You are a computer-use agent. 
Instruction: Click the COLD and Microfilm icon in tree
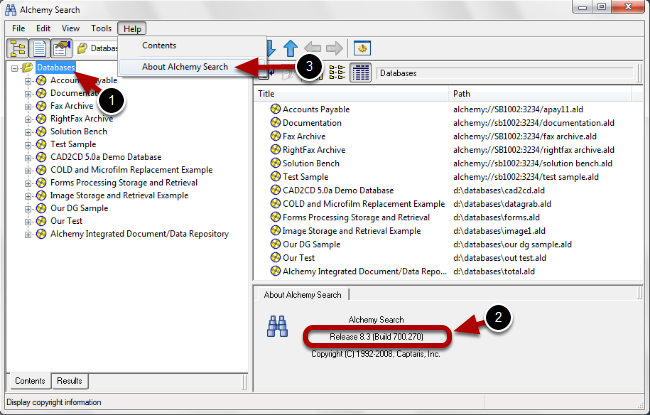point(41,170)
